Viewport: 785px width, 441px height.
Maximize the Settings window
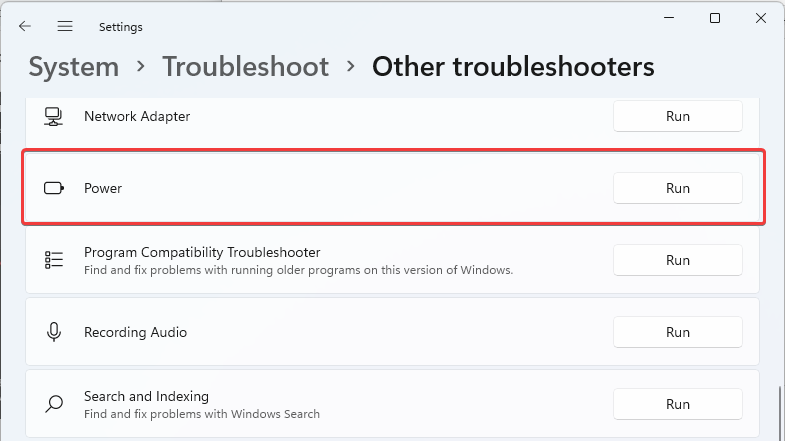(x=715, y=19)
